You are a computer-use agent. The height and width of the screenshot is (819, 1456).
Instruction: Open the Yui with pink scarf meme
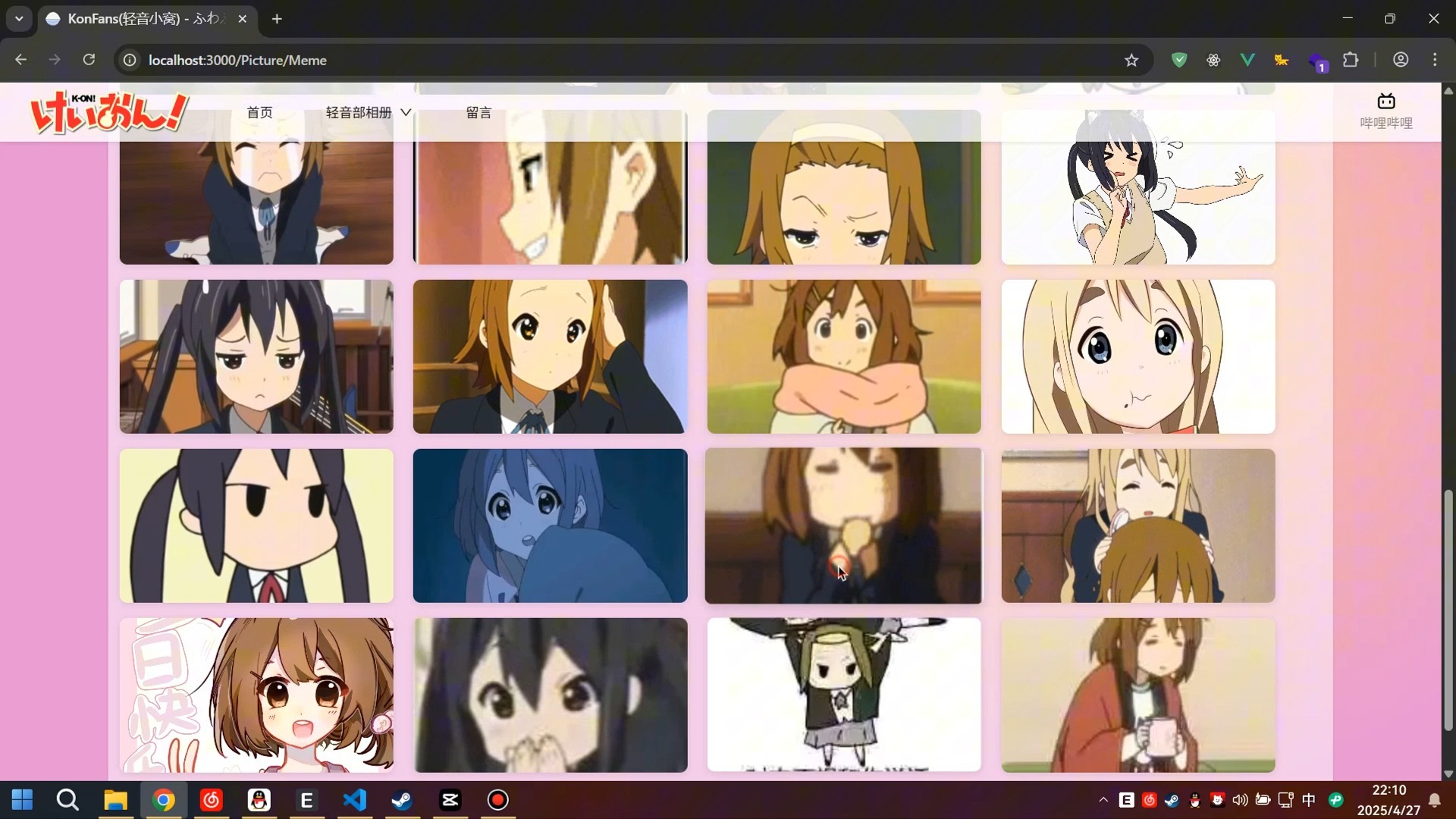click(x=844, y=356)
